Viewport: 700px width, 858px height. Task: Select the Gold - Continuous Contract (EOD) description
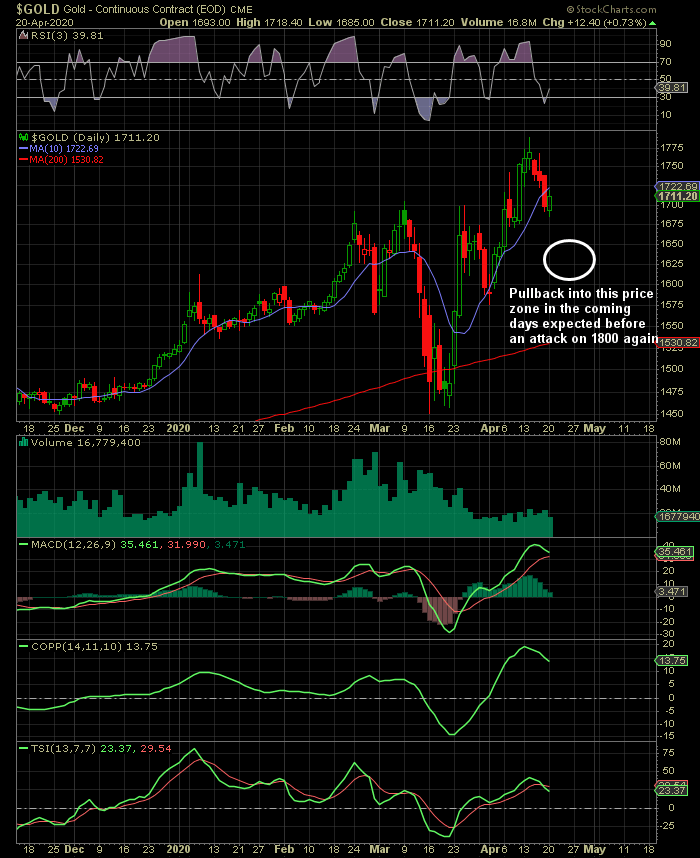click(x=144, y=9)
